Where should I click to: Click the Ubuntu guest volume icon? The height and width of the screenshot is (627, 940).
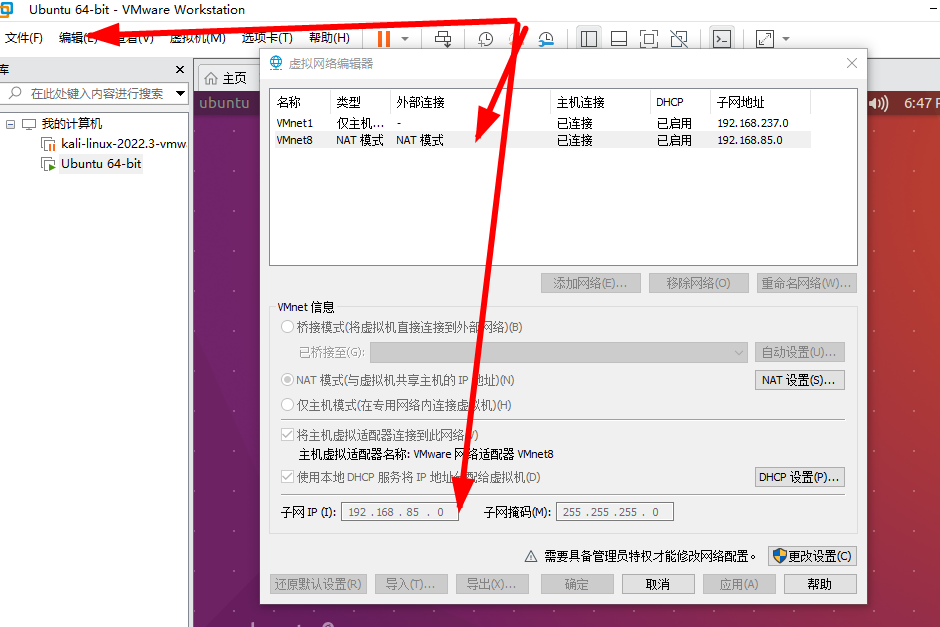coord(877,105)
